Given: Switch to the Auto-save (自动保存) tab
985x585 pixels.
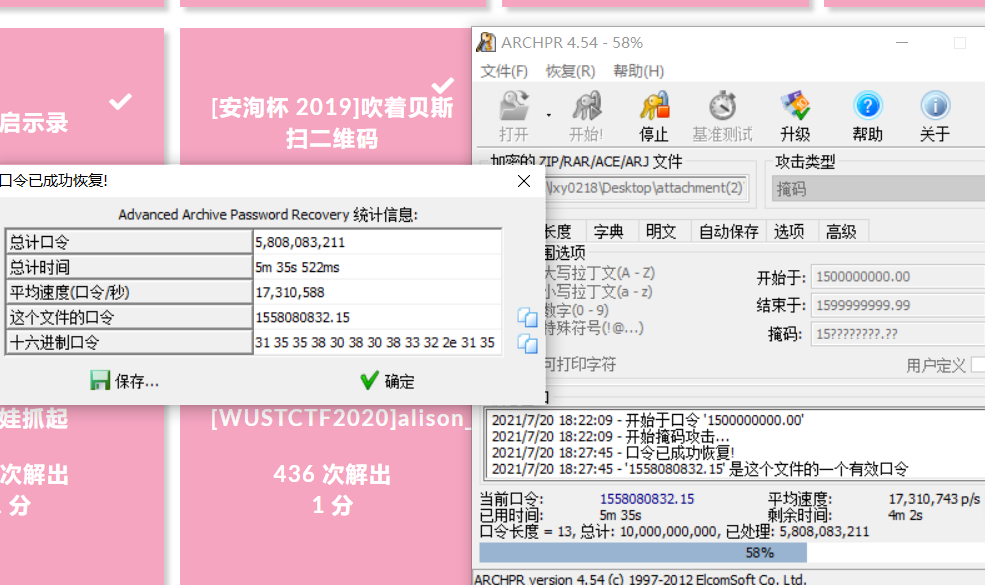Looking at the screenshot, I should click(x=728, y=231).
